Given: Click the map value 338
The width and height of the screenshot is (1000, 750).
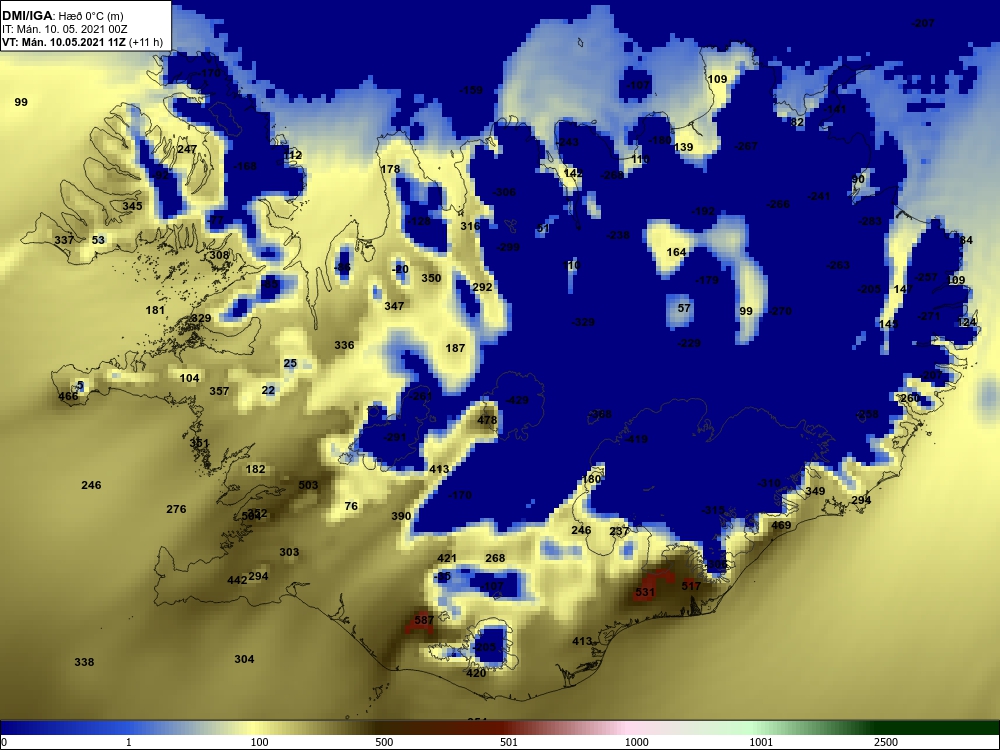Looking at the screenshot, I should coord(84,662).
